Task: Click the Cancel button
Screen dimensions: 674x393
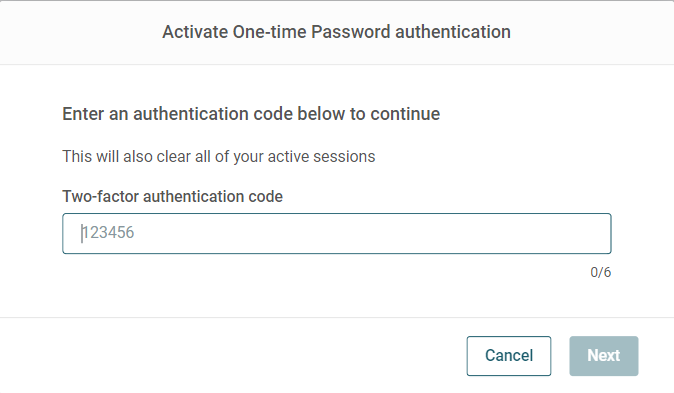Action: [509, 356]
